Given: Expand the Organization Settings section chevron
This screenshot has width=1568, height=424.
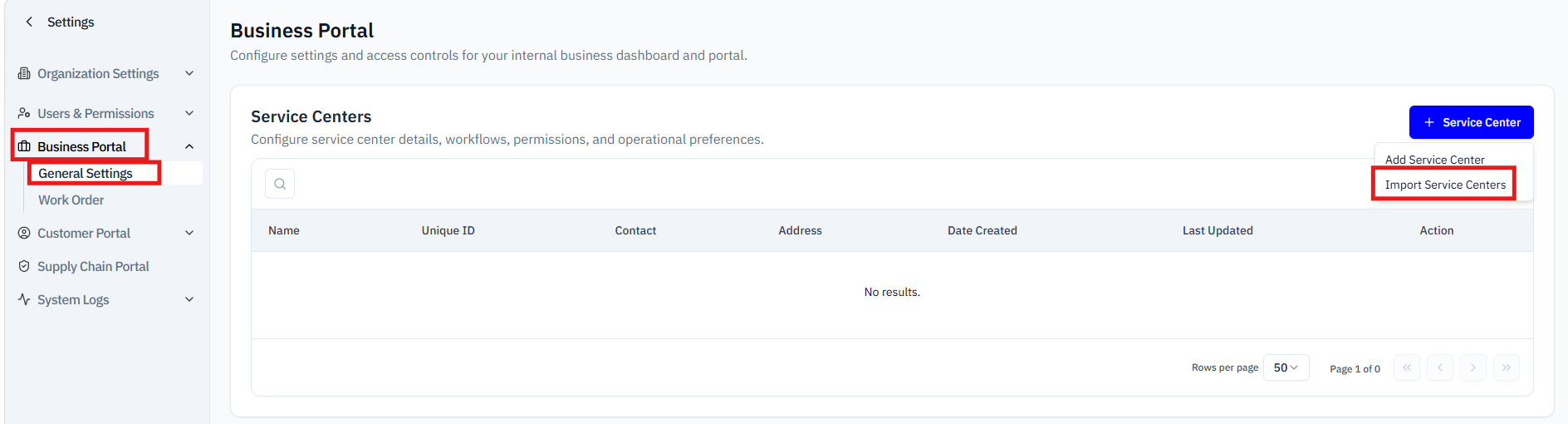Looking at the screenshot, I should pos(189,73).
